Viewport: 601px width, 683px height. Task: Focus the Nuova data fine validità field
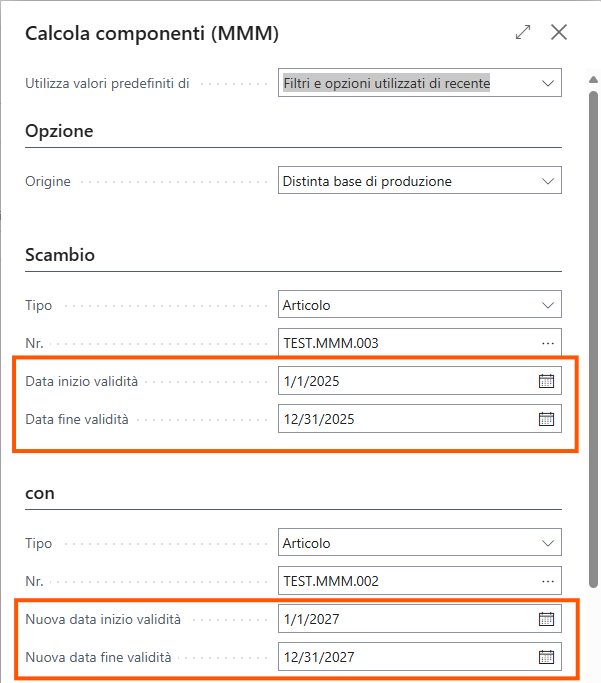tap(405, 657)
